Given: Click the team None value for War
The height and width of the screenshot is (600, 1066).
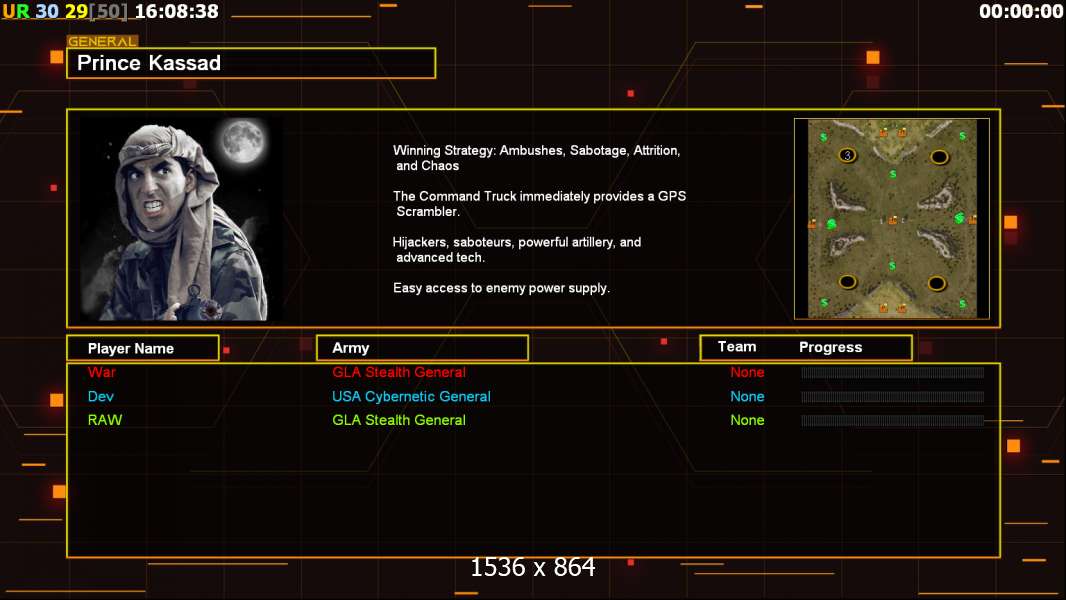Looking at the screenshot, I should 747,372.
